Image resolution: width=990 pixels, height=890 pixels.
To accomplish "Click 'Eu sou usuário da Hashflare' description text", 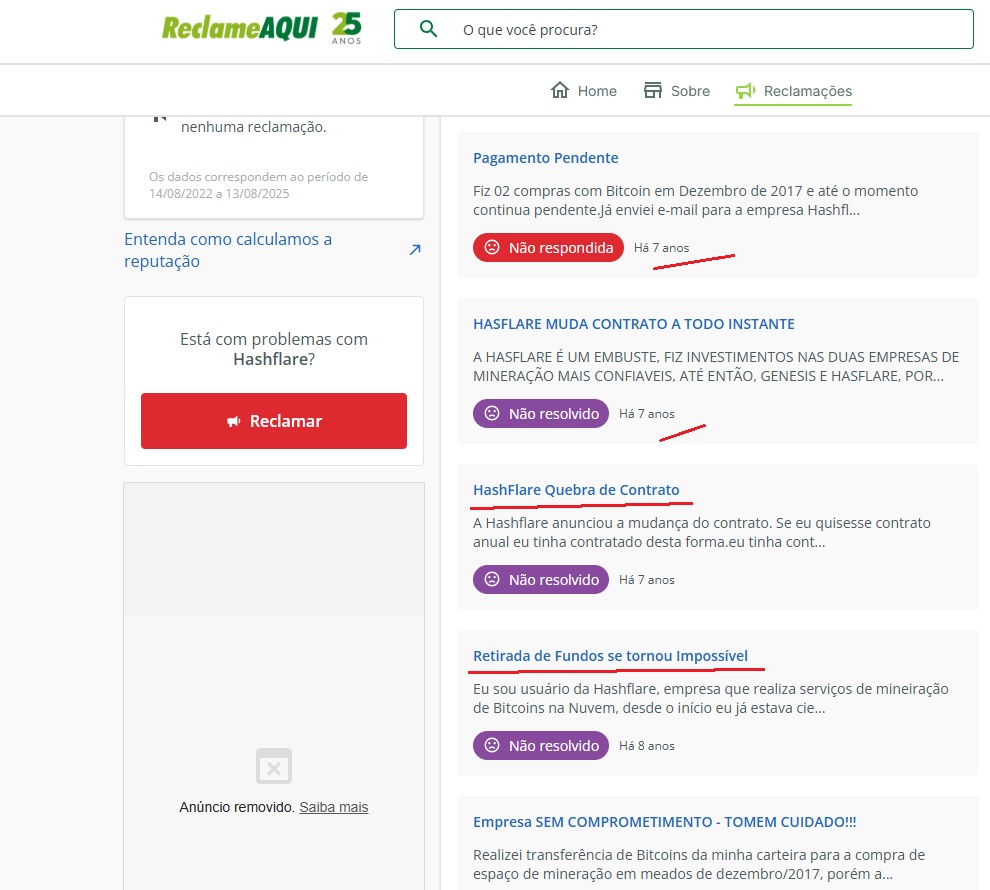I will click(x=710, y=698).
